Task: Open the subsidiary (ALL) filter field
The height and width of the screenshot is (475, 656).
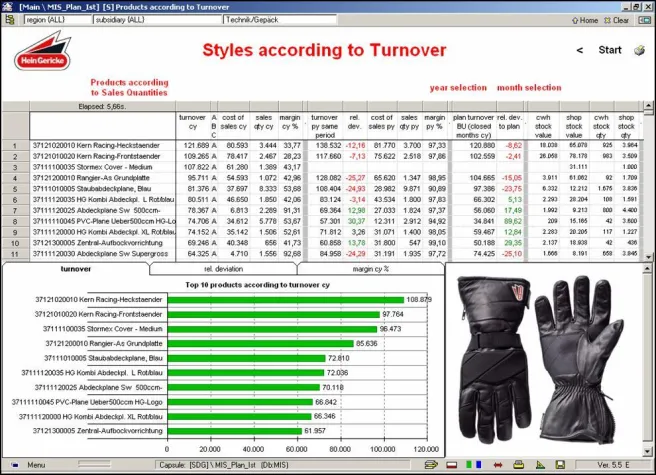Action: coord(157,20)
